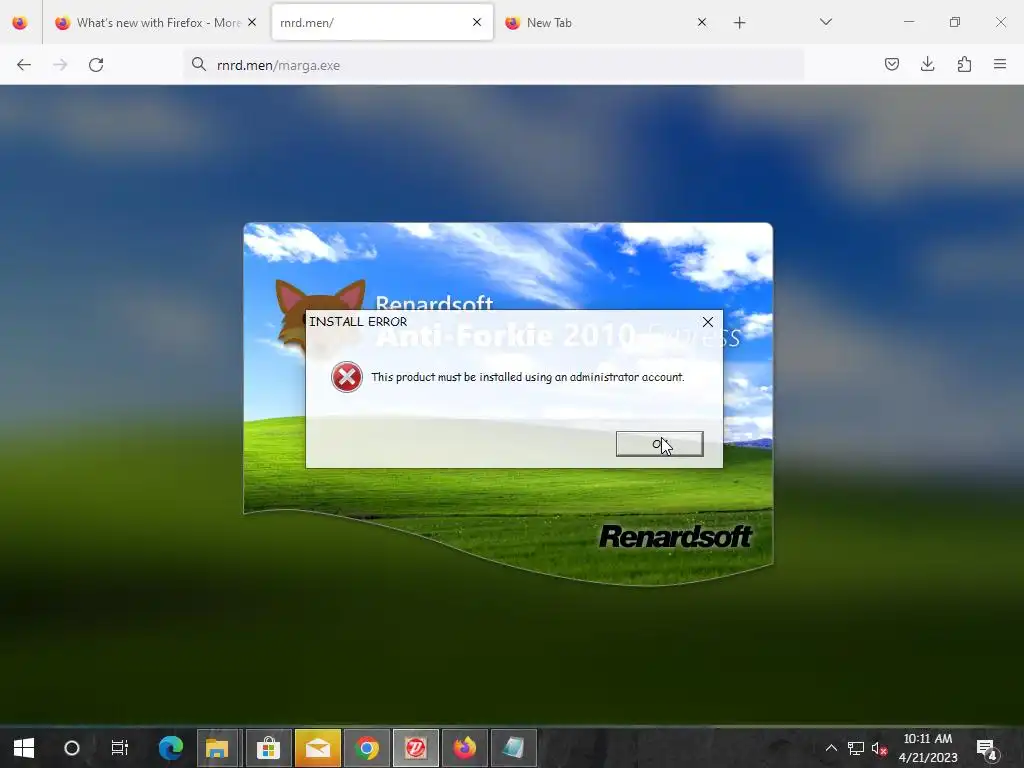This screenshot has width=1024, height=768.
Task: Switch to Firefox on the taskbar
Action: (464, 748)
